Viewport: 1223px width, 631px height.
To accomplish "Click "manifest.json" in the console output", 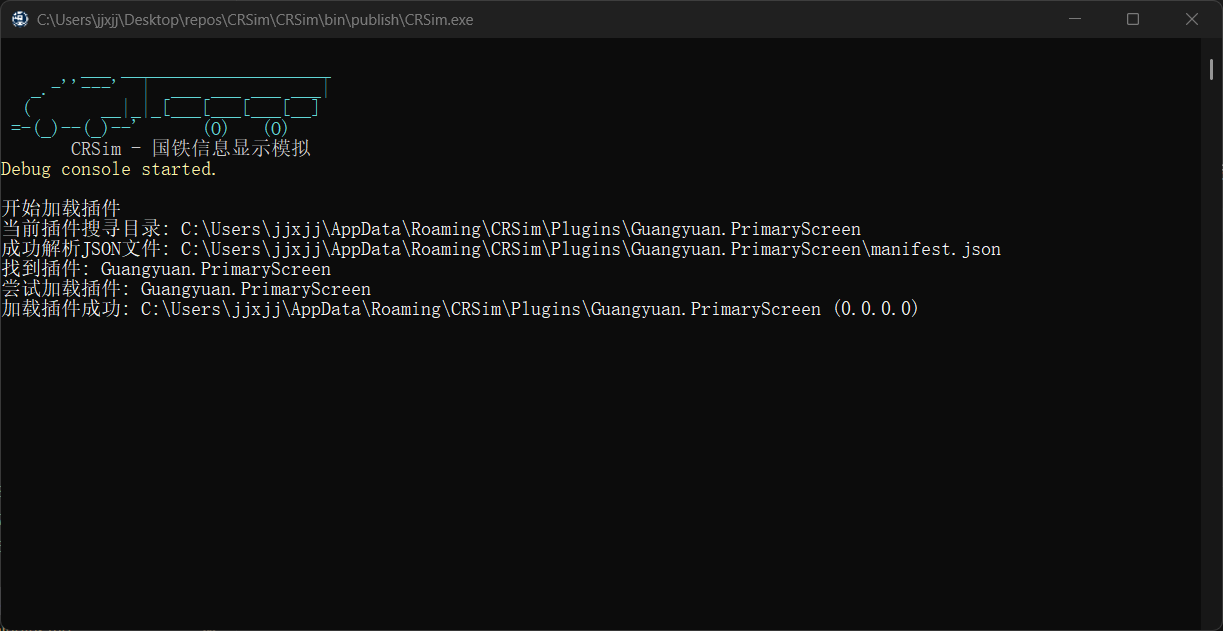I will pos(935,249).
